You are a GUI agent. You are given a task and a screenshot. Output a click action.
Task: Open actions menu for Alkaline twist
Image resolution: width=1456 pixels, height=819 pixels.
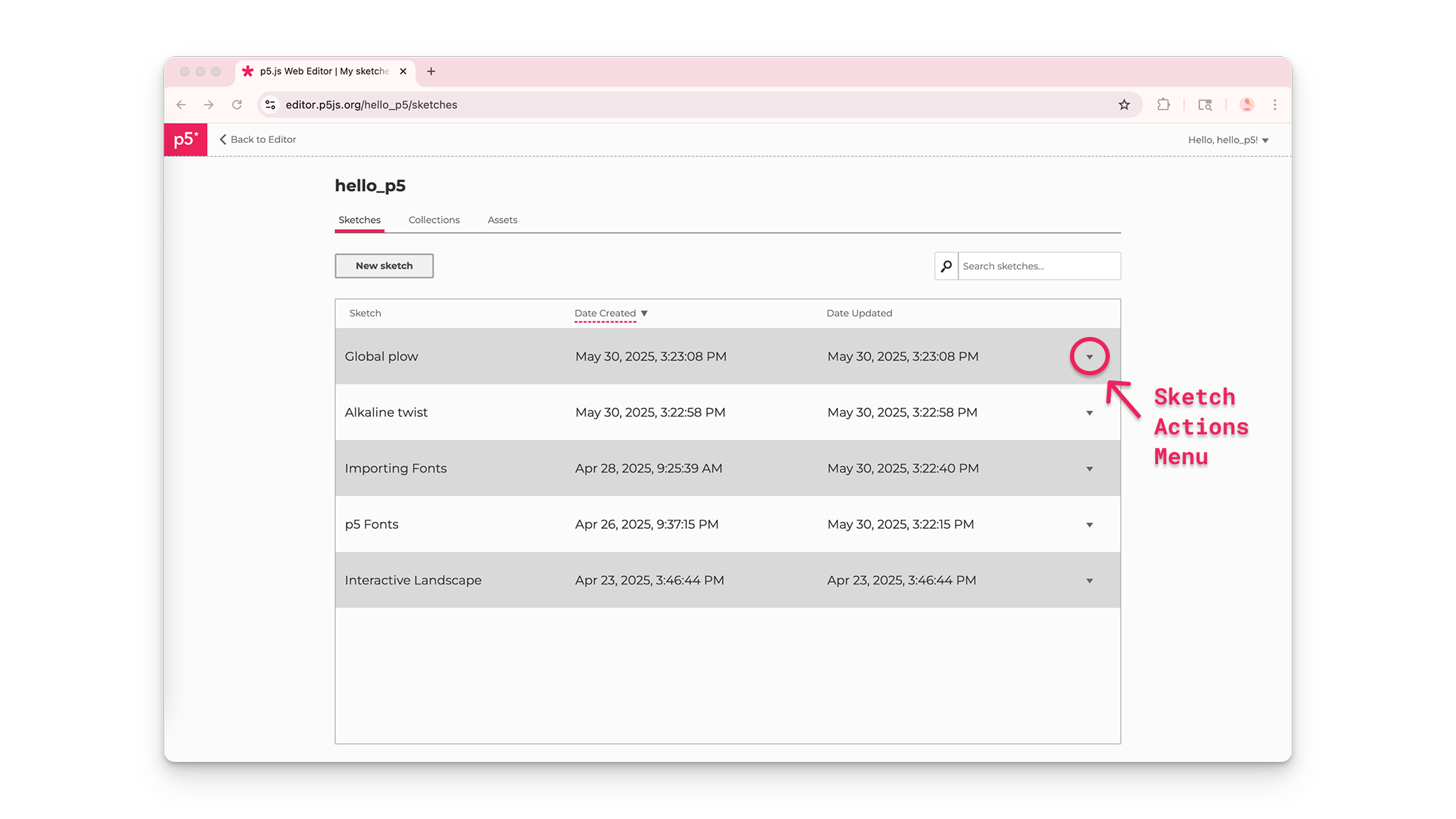point(1089,413)
